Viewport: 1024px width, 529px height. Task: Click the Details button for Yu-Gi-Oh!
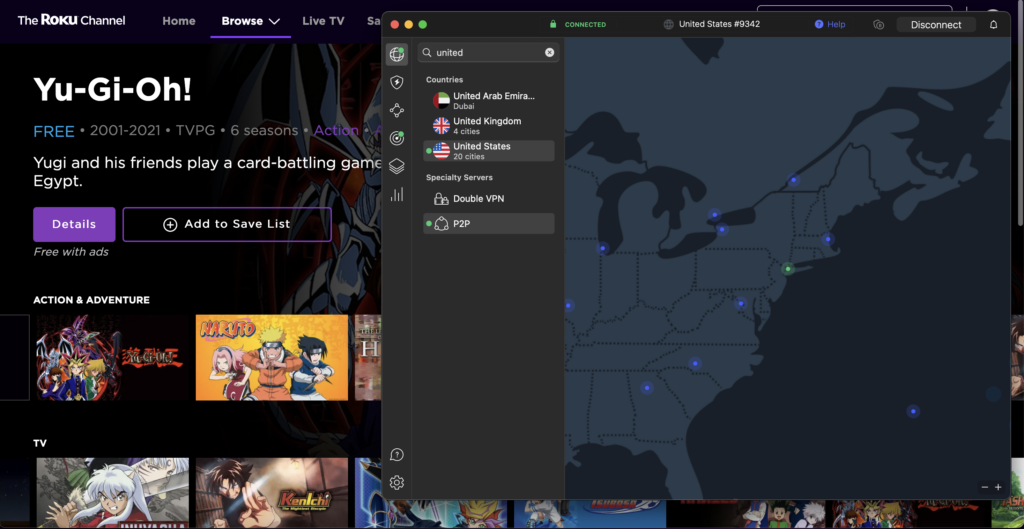click(x=74, y=225)
